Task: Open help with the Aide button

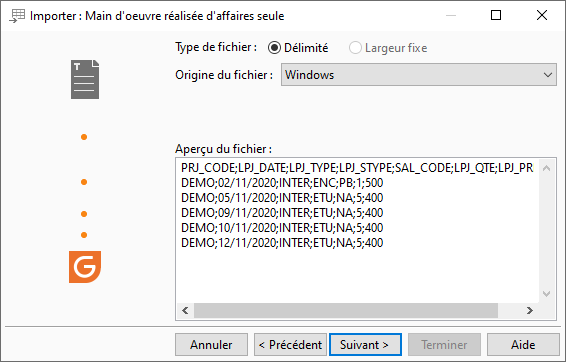Action: click(x=523, y=345)
